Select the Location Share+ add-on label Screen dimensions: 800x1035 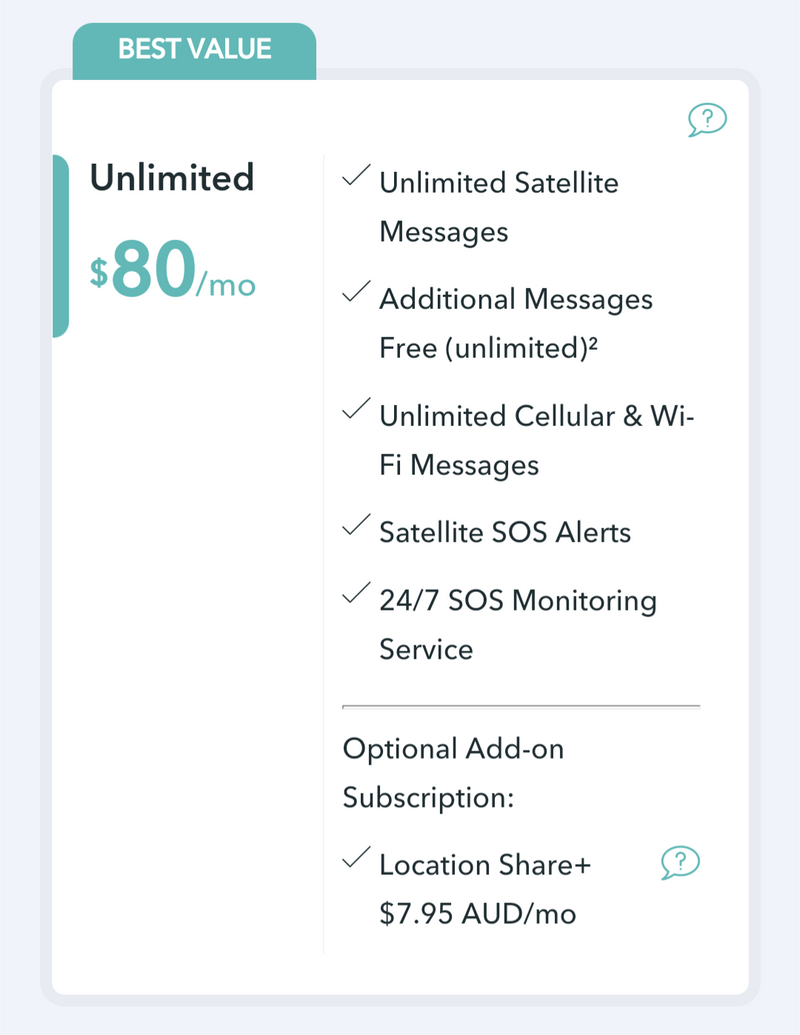pyautogui.click(x=485, y=865)
